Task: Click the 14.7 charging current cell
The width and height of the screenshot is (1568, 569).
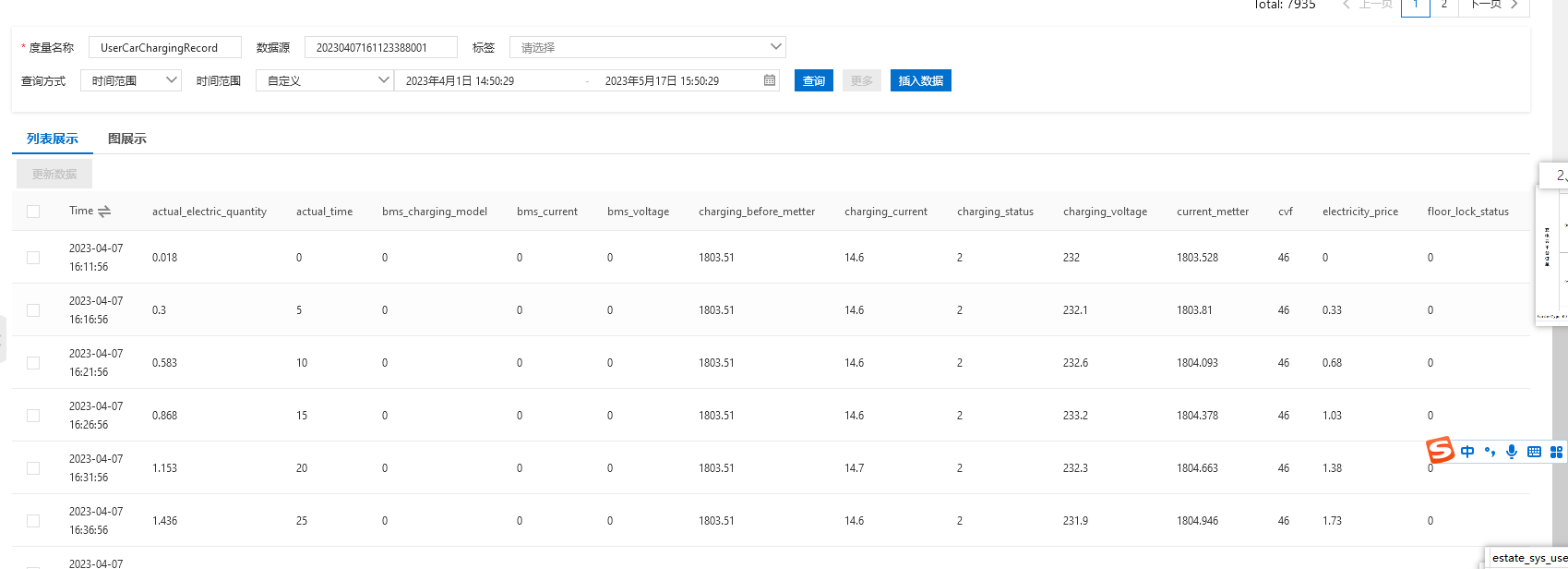Action: (854, 468)
